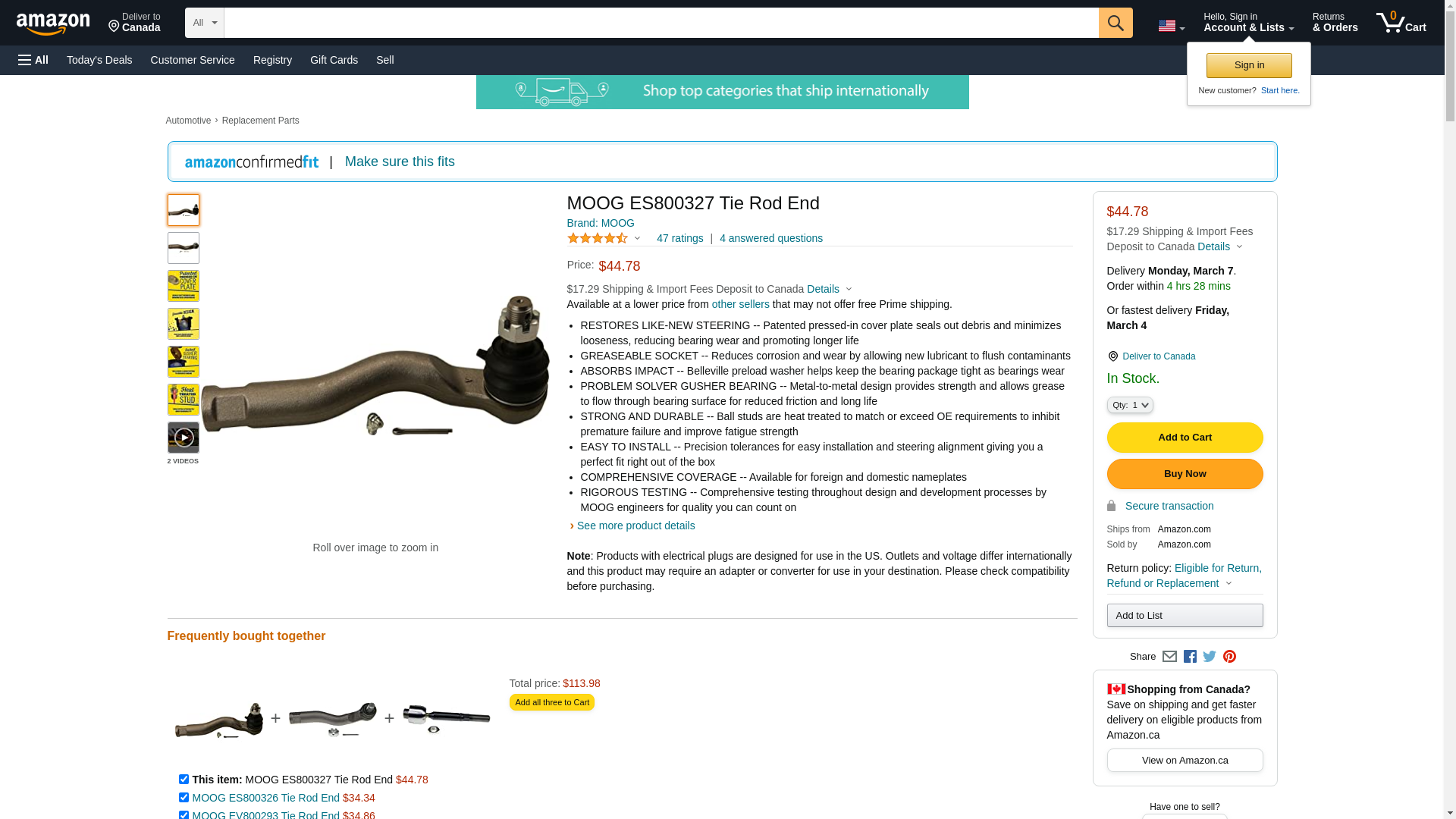The width and height of the screenshot is (1456, 819).
Task: Share via the Pinterest icon
Action: click(x=1229, y=657)
